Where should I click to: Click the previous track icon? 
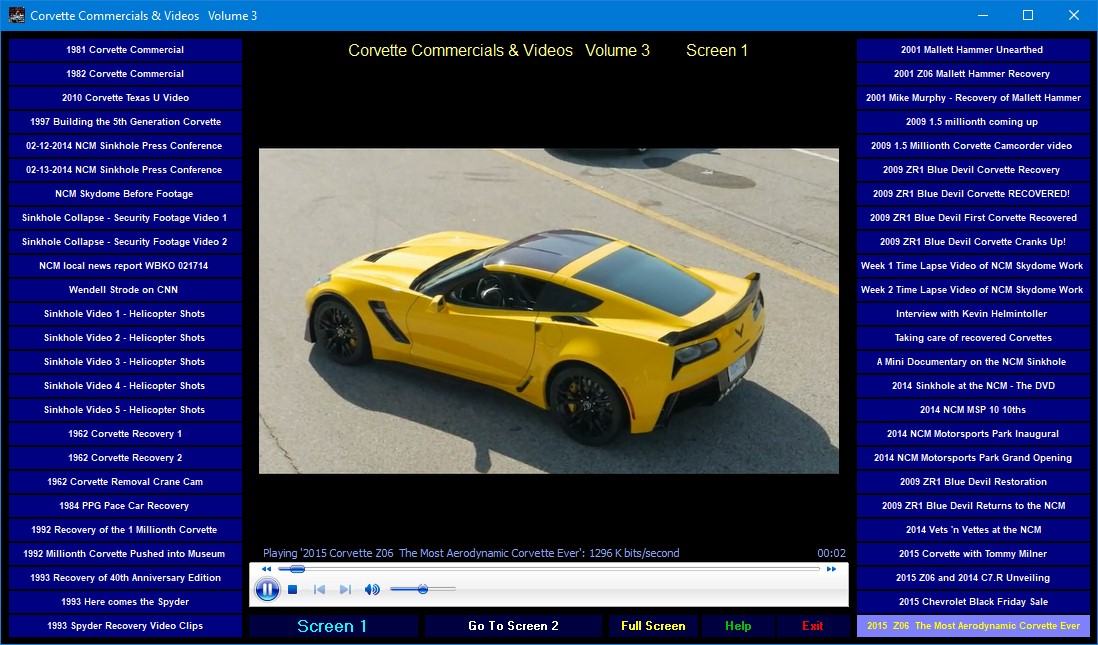(319, 590)
